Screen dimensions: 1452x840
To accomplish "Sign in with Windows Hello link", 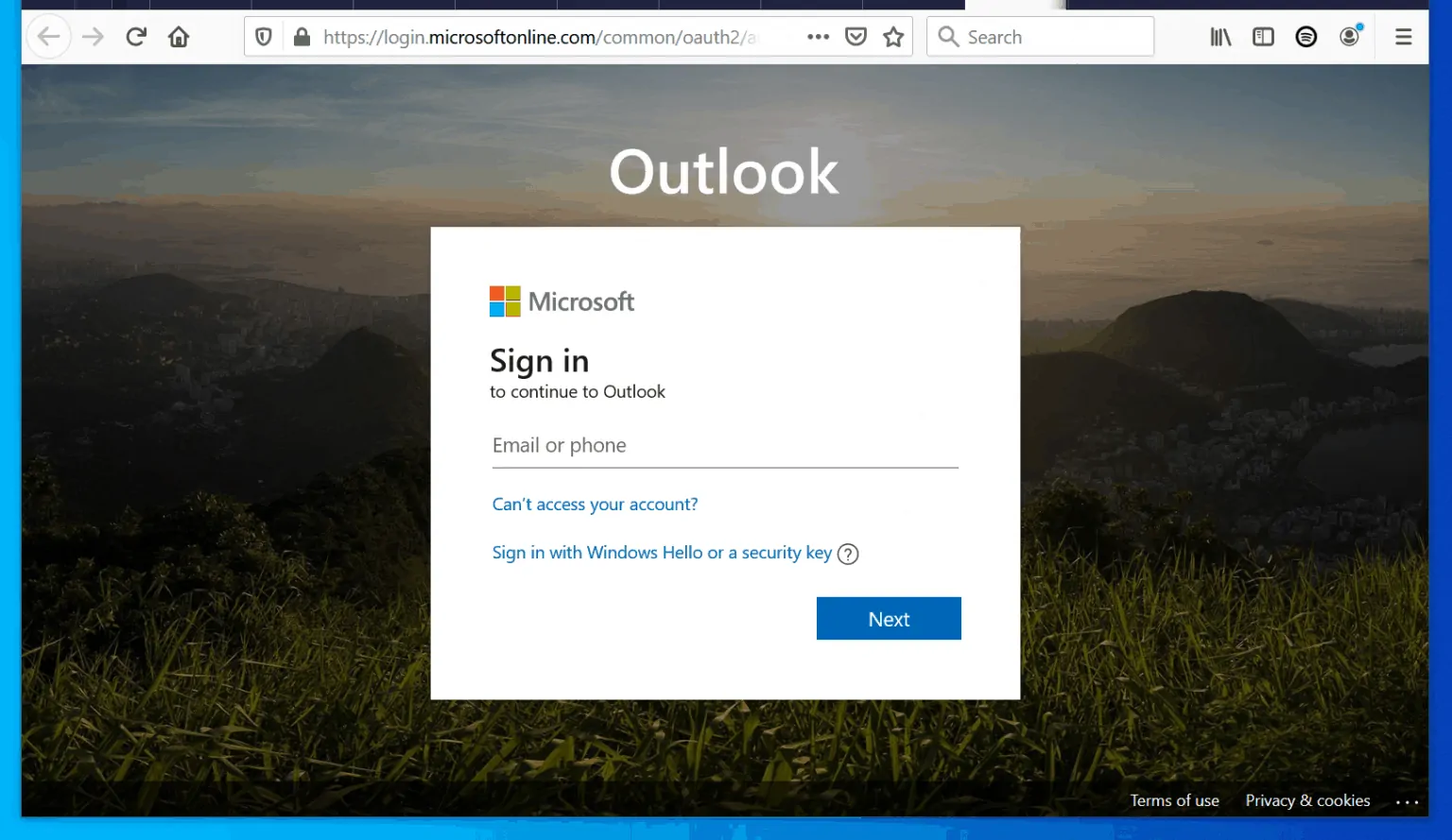I will click(x=662, y=553).
